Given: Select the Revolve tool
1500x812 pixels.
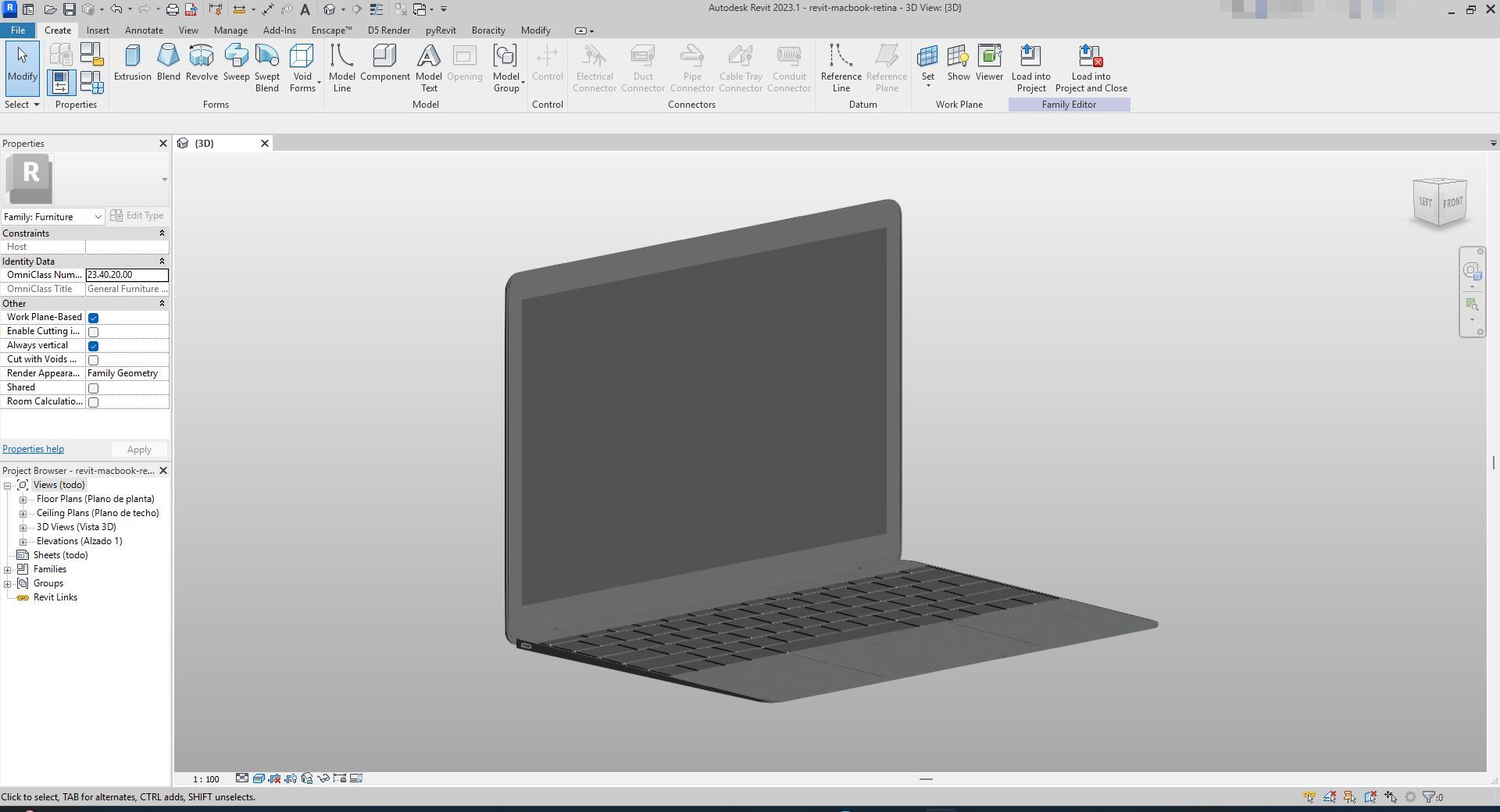Looking at the screenshot, I should point(202,62).
